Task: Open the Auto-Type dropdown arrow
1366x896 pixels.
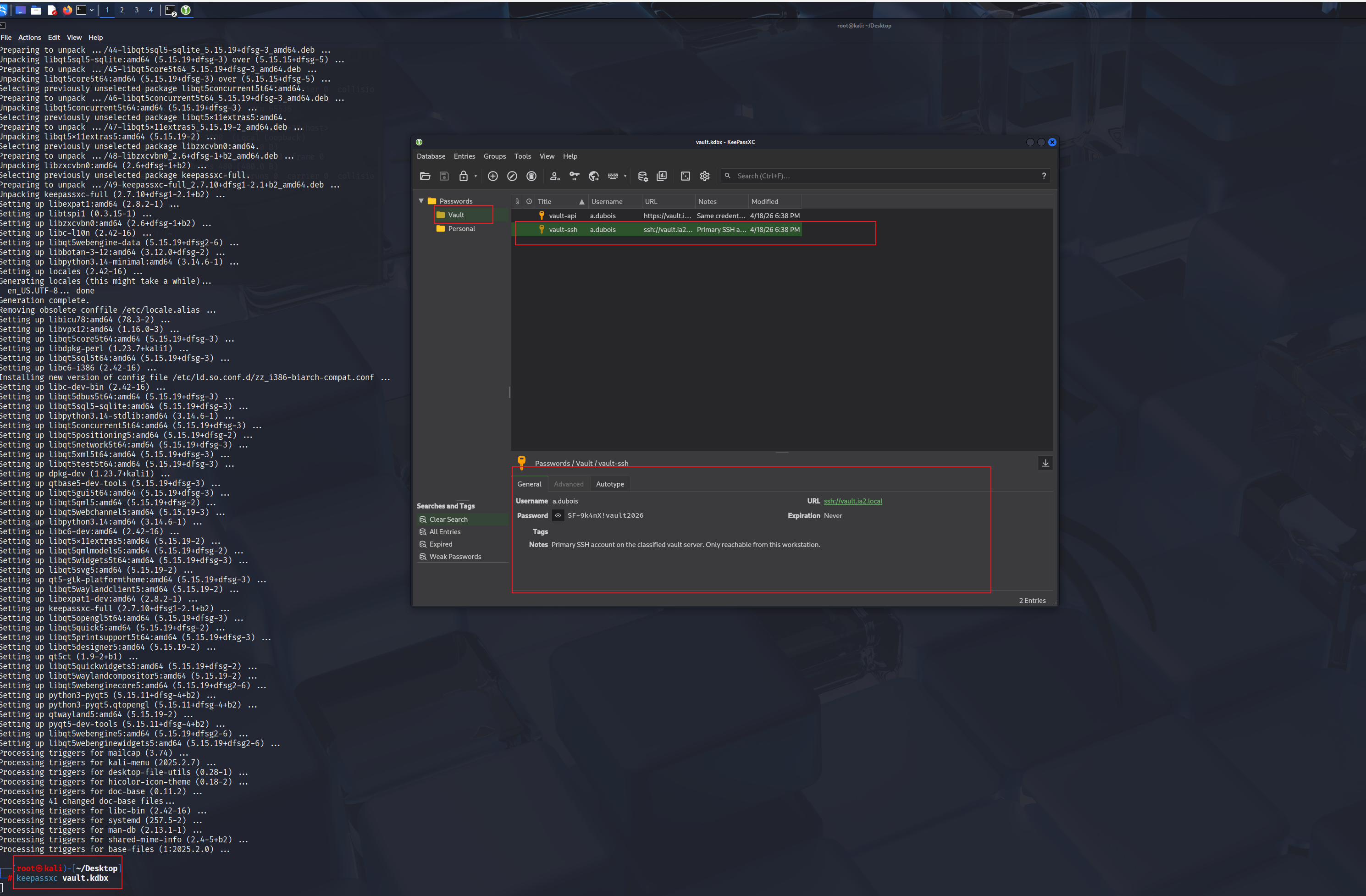Action: pos(625,176)
